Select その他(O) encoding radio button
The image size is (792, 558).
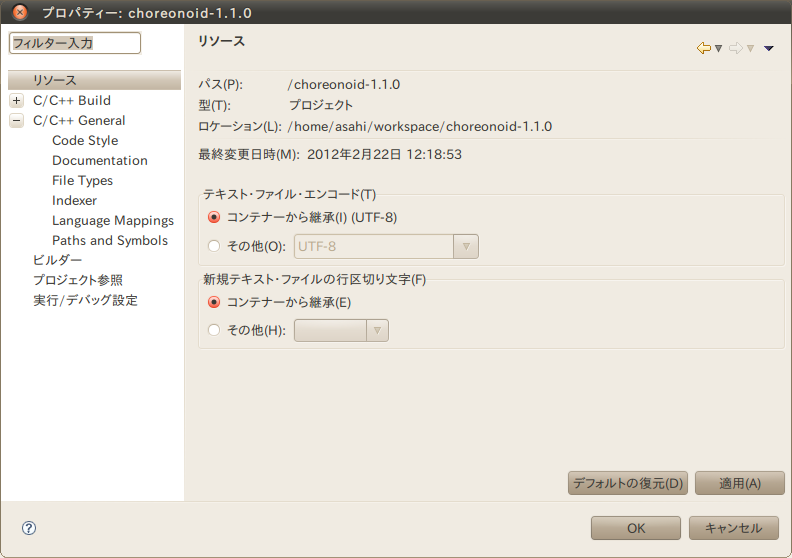click(x=214, y=246)
